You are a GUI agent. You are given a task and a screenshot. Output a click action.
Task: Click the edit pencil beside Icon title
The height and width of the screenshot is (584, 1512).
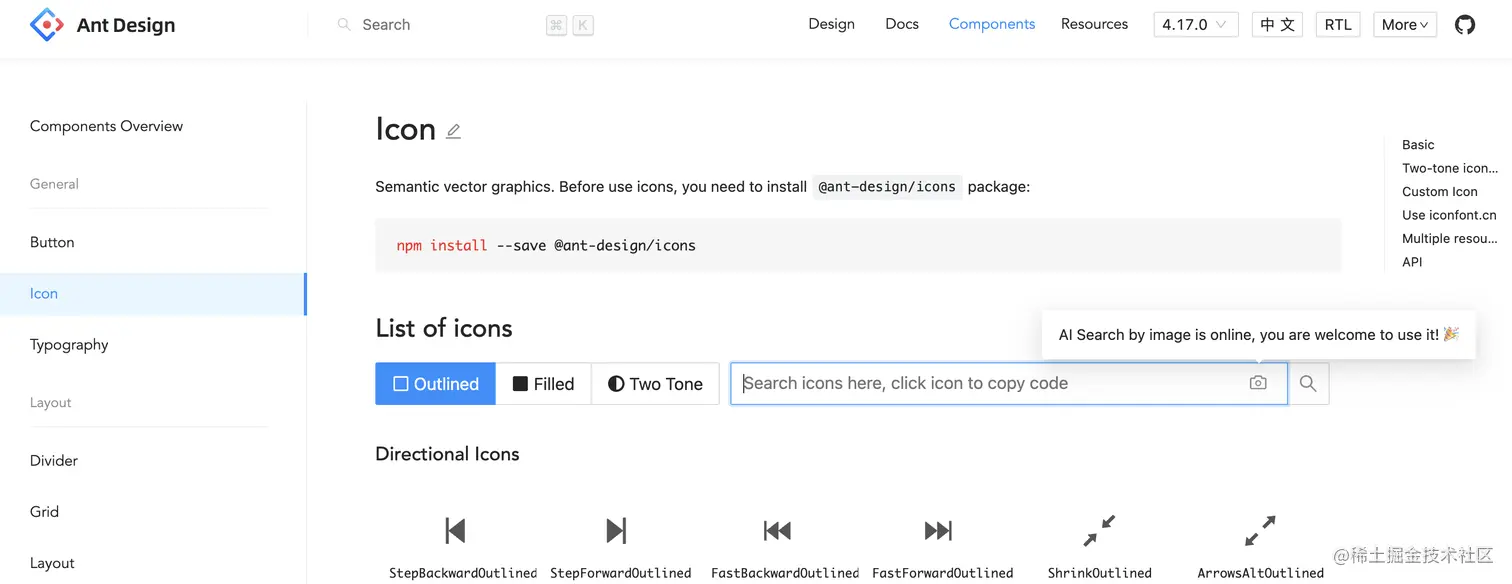tap(454, 131)
